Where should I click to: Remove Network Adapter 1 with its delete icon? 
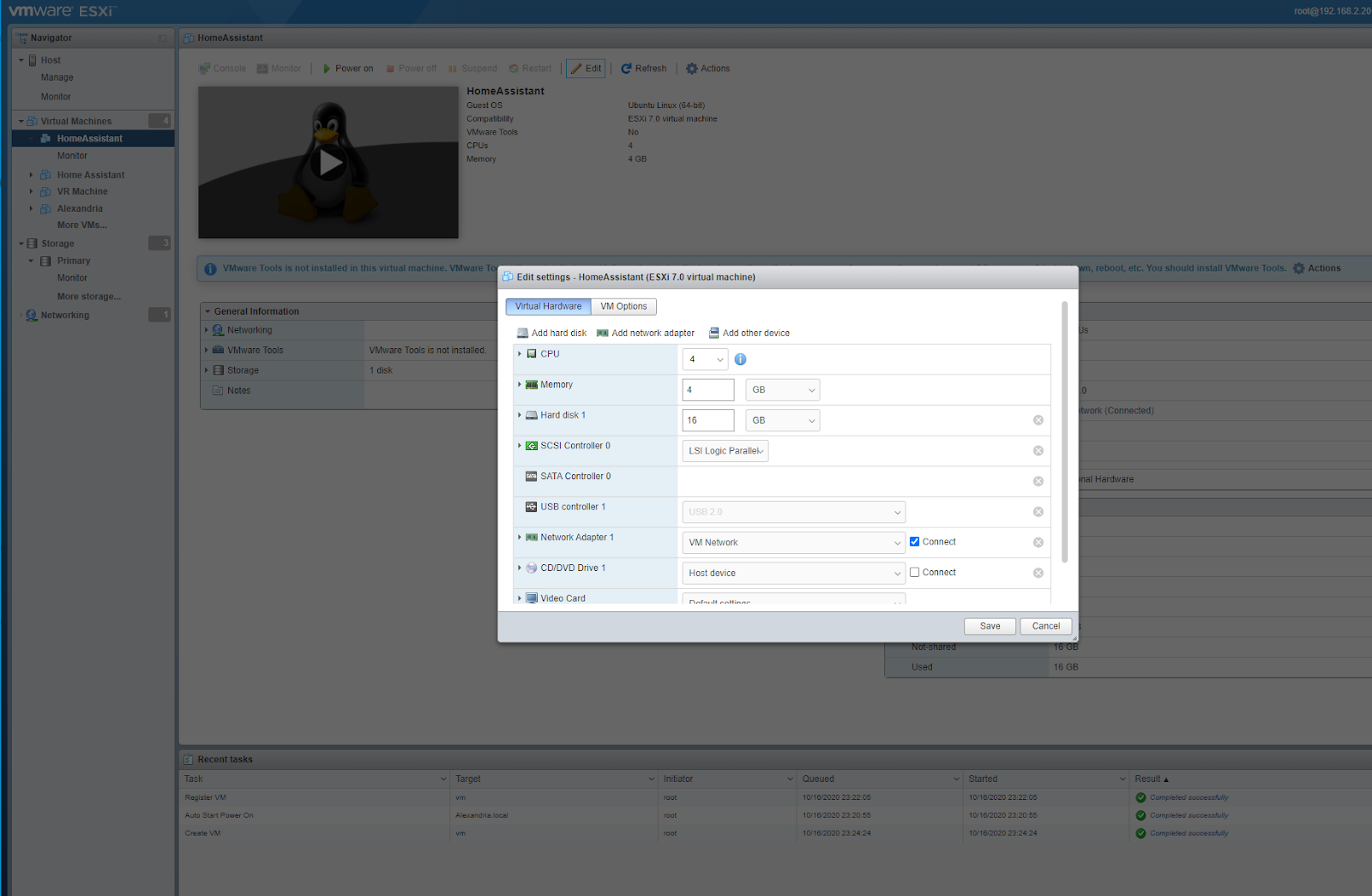(x=1038, y=543)
